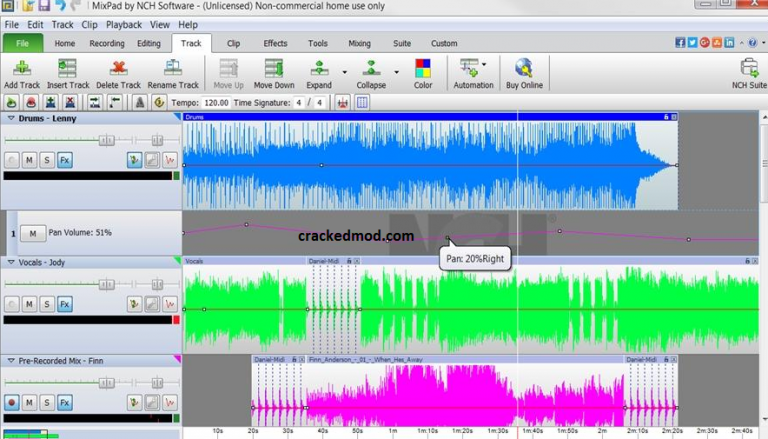
Task: Click the yellow tempo clock icon
Action: [159, 102]
